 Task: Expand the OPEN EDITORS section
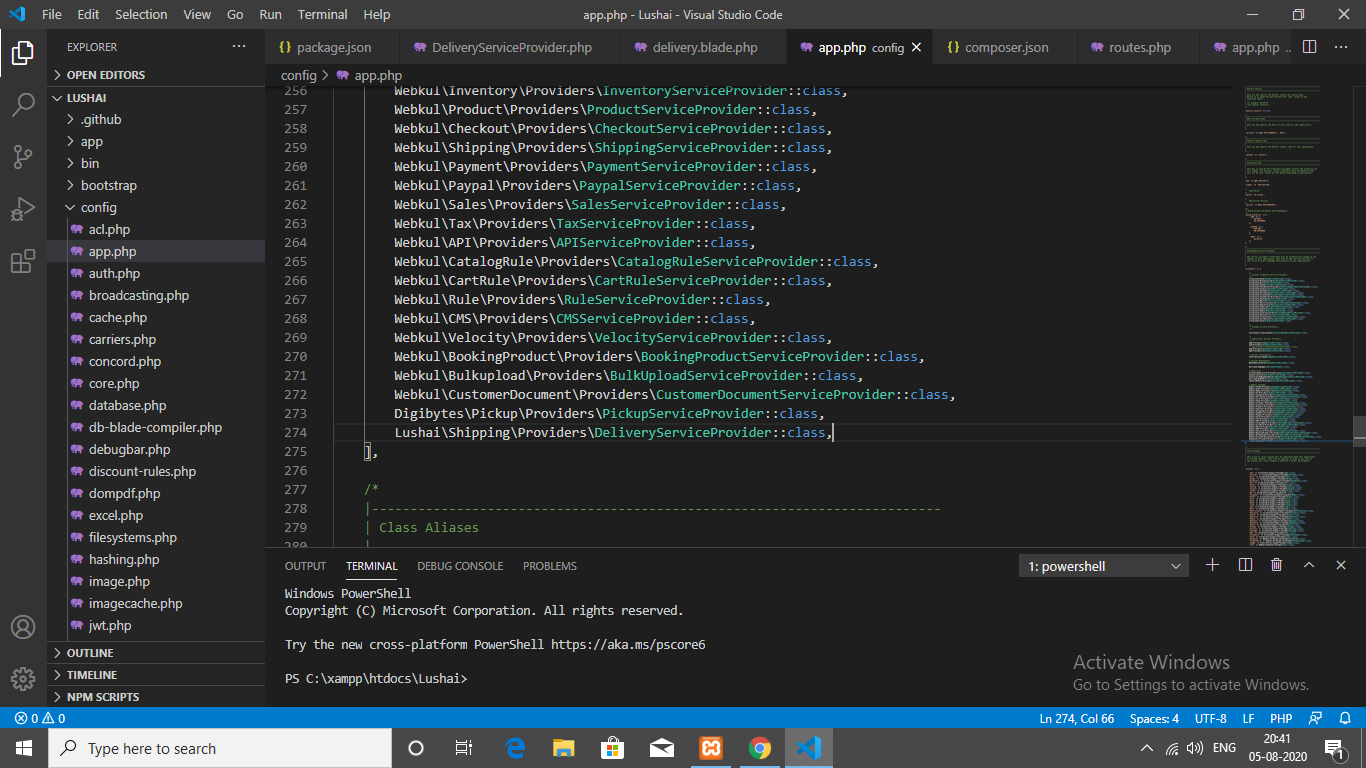point(156,75)
